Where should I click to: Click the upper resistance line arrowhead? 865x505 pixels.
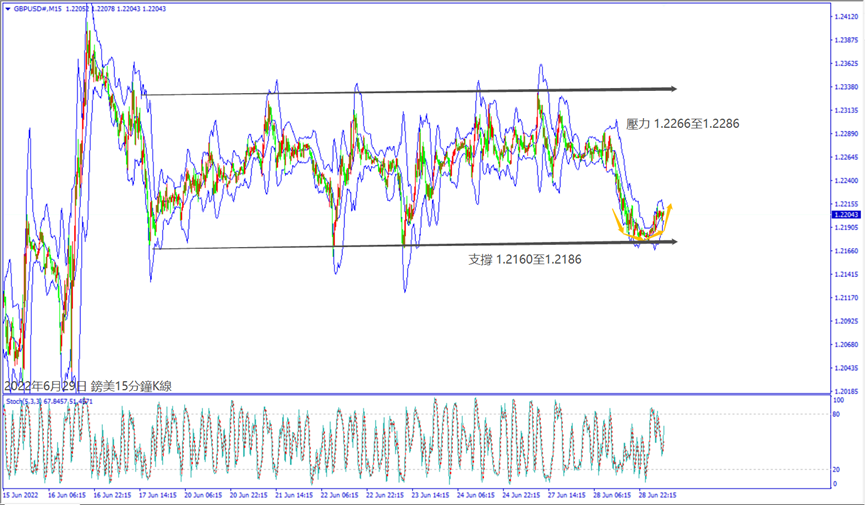coord(673,88)
